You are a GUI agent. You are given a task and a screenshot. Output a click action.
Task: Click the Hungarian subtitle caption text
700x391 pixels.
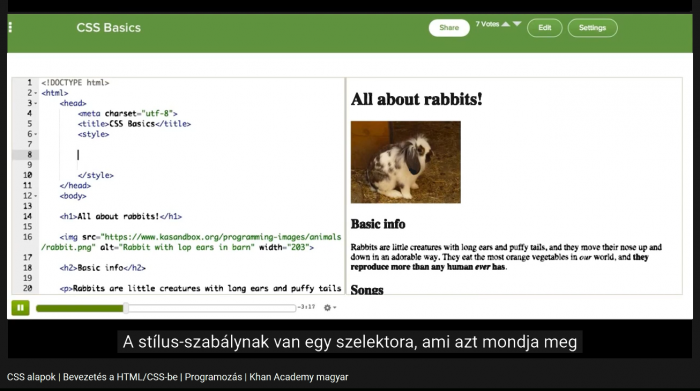tap(350, 342)
